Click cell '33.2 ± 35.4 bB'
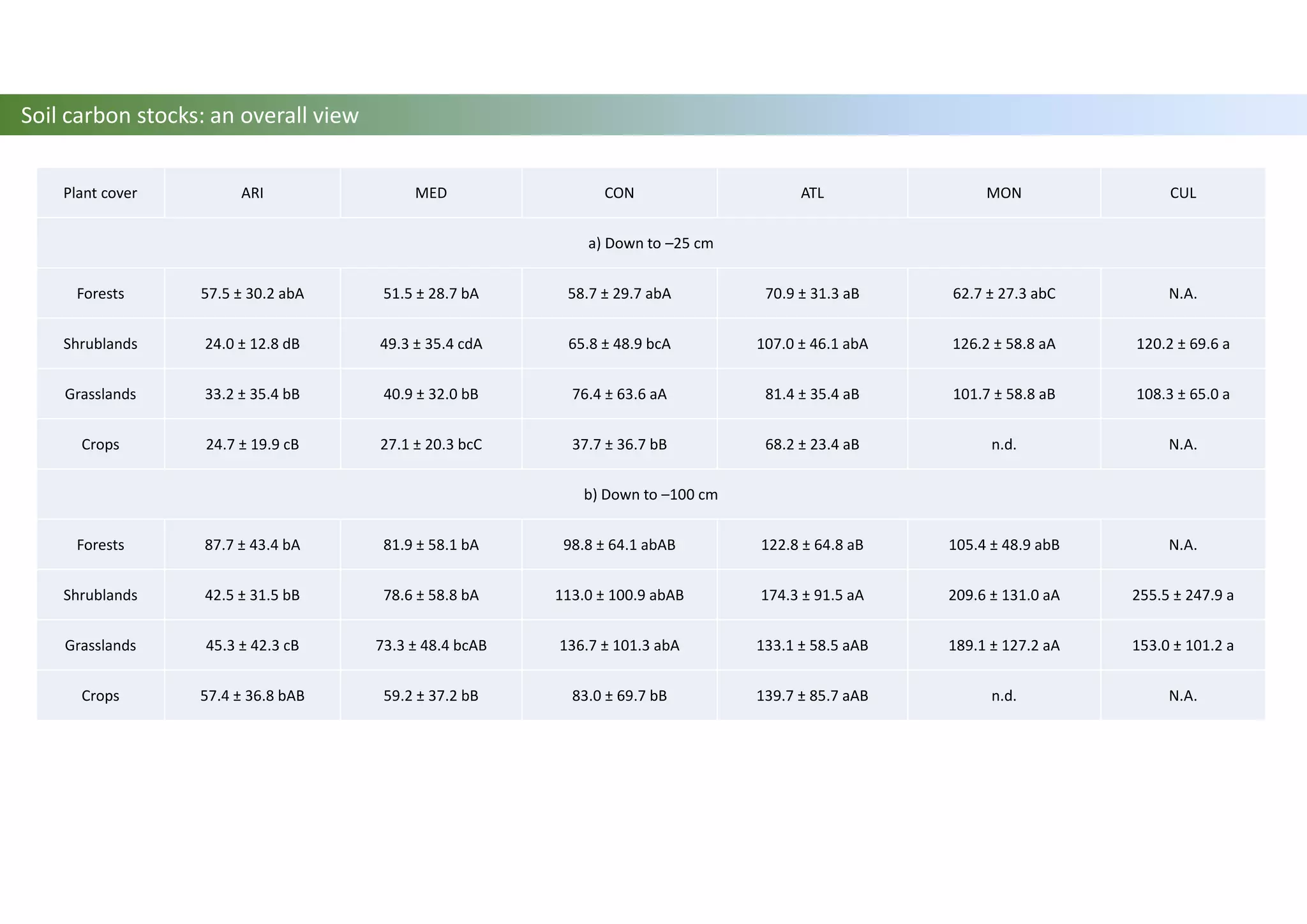 pyautogui.click(x=253, y=394)
